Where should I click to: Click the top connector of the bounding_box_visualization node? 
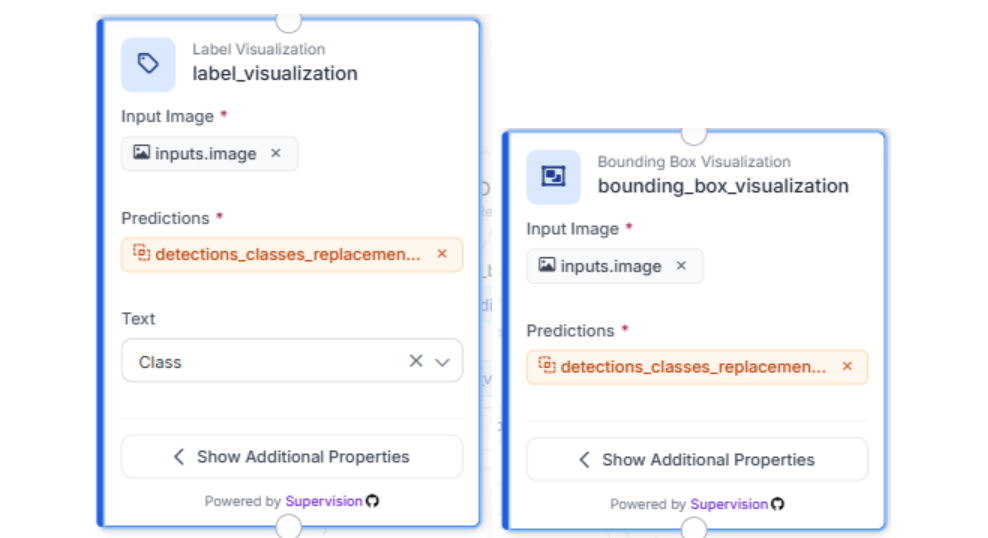click(x=694, y=132)
